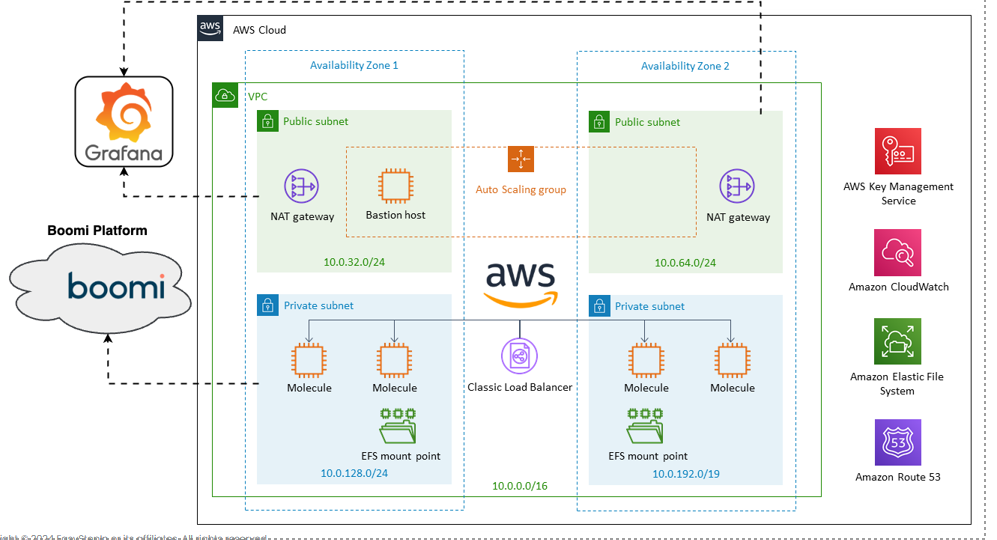Click the 'Amazon Elastic File System' label

tap(897, 384)
